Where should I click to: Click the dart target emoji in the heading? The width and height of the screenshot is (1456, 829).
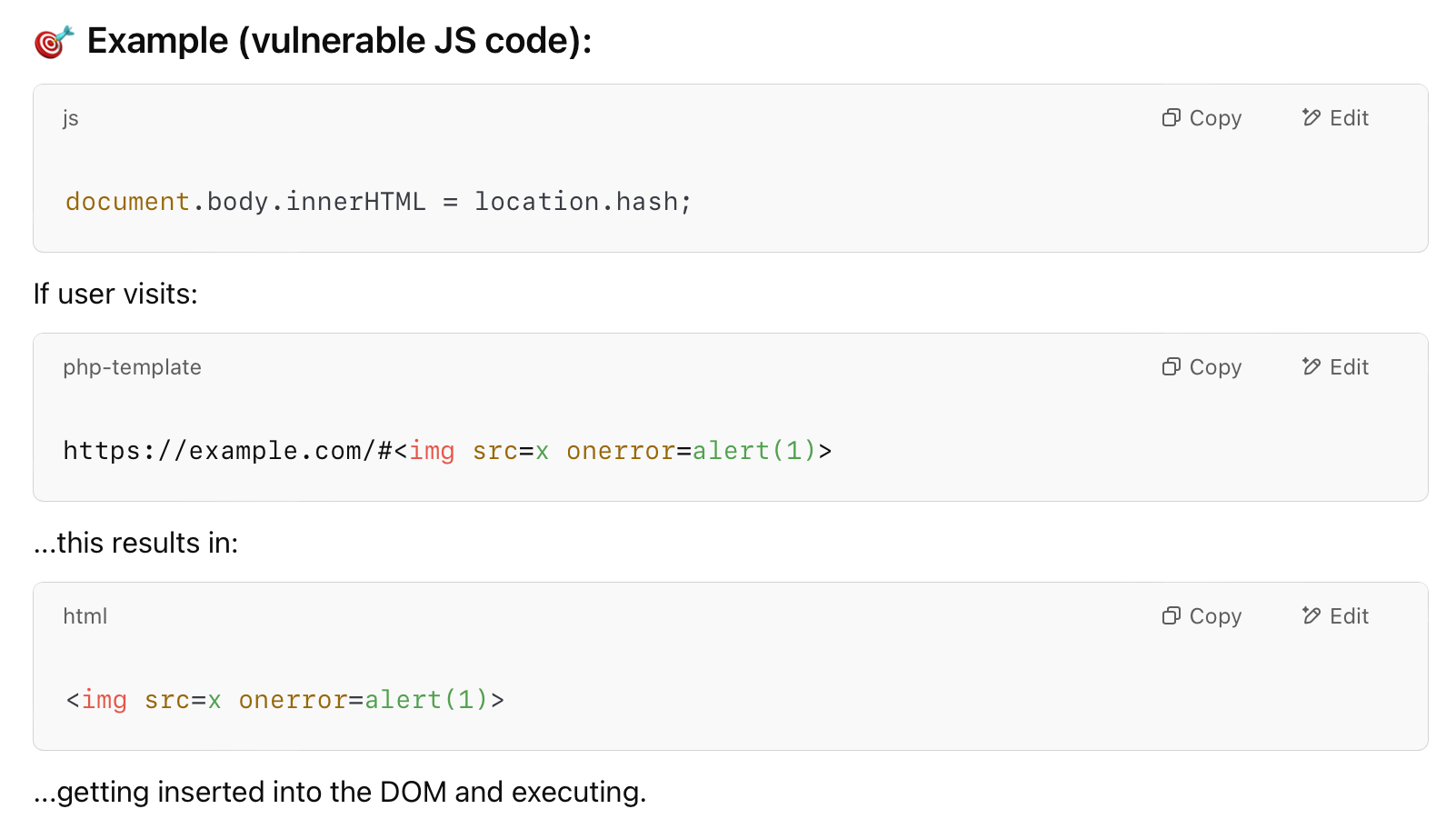click(x=53, y=42)
